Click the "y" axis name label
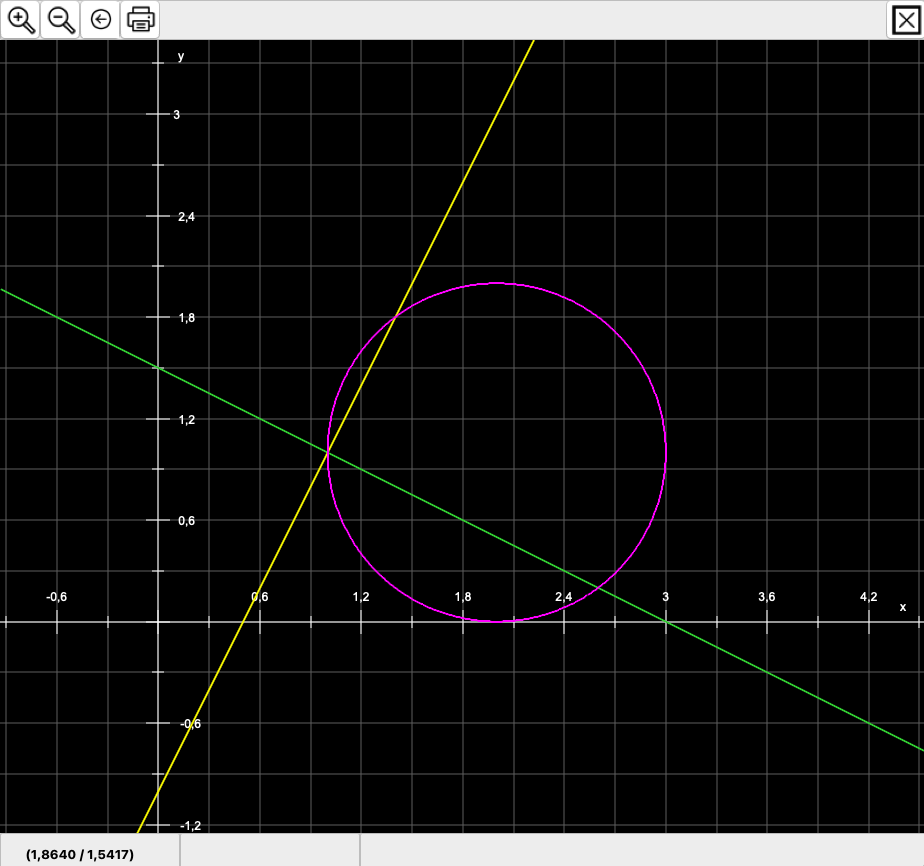This screenshot has width=924, height=866. click(181, 56)
